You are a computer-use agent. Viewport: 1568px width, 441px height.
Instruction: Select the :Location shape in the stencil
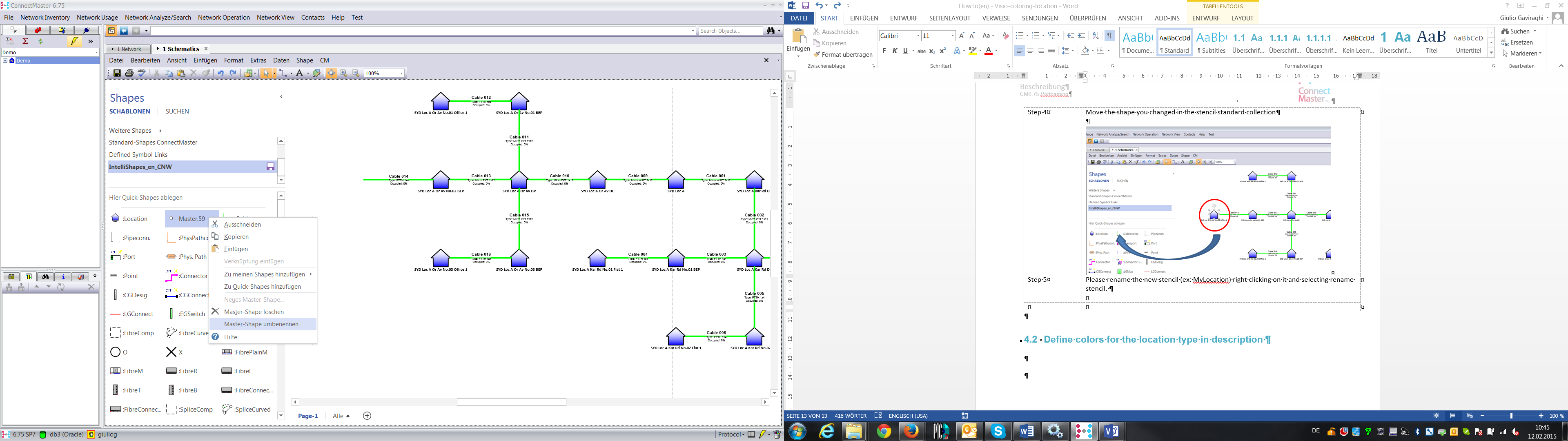pyautogui.click(x=130, y=219)
